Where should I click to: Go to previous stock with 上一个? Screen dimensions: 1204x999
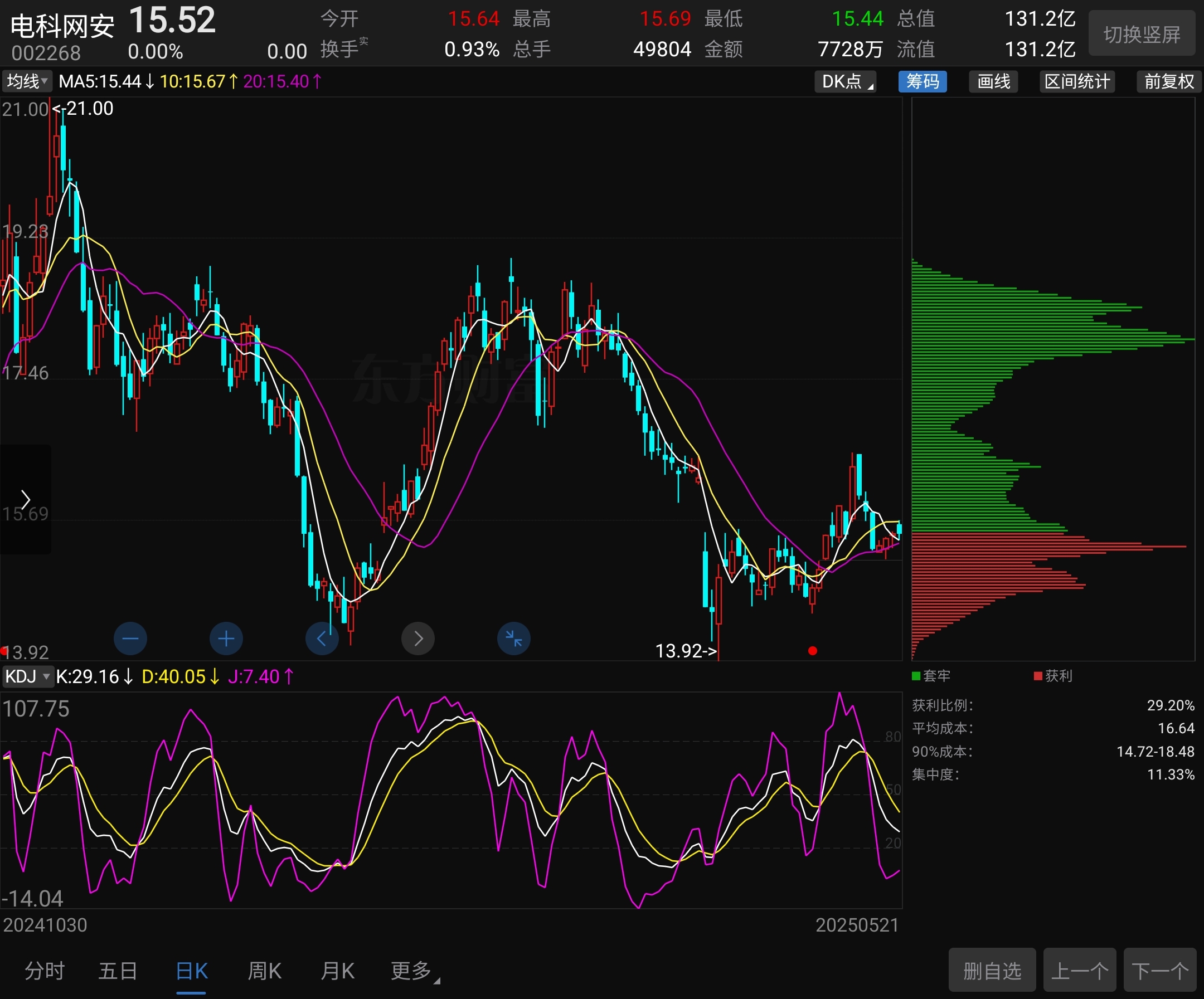pos(1080,971)
